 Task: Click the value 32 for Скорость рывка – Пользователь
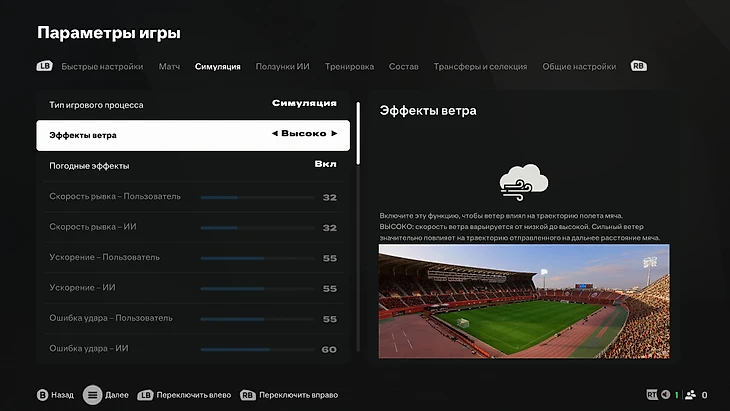330,197
